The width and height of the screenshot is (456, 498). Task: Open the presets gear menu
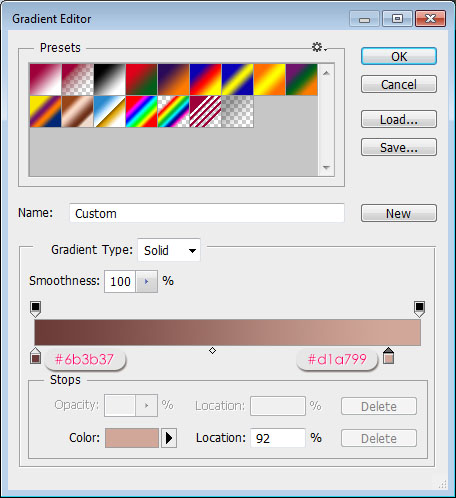(319, 47)
